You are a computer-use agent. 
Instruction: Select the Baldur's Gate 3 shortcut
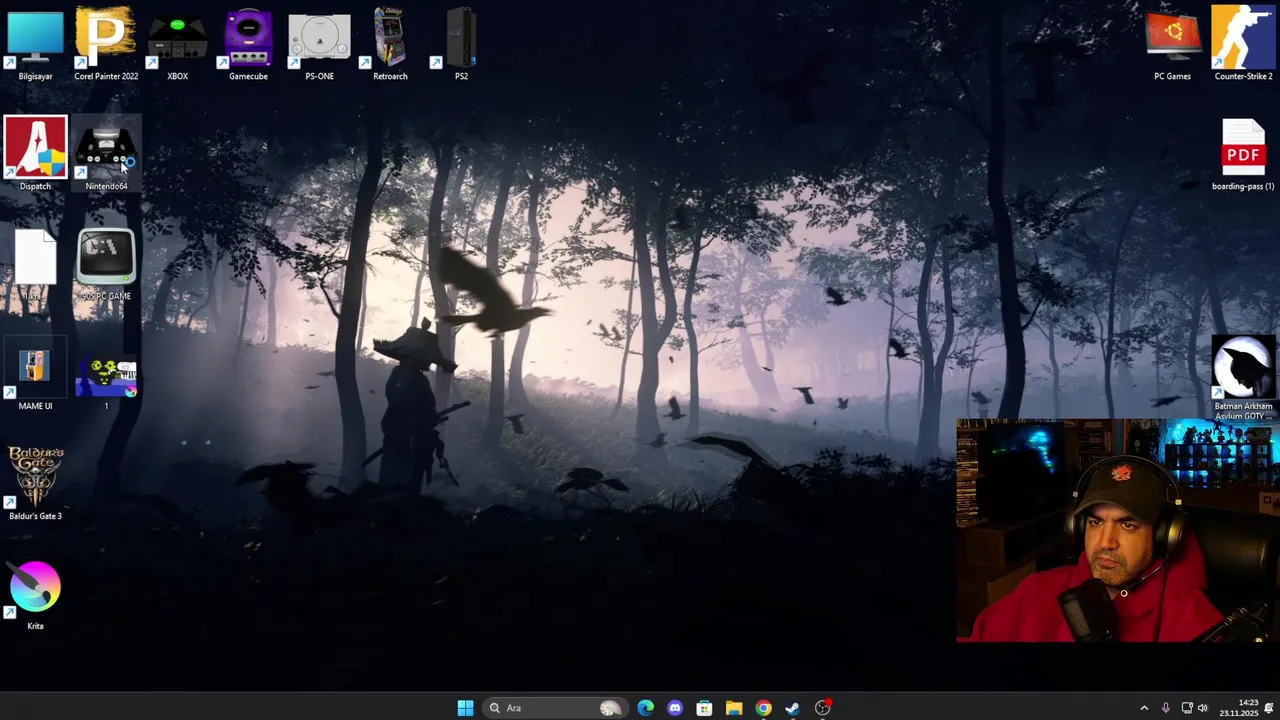pyautogui.click(x=35, y=482)
